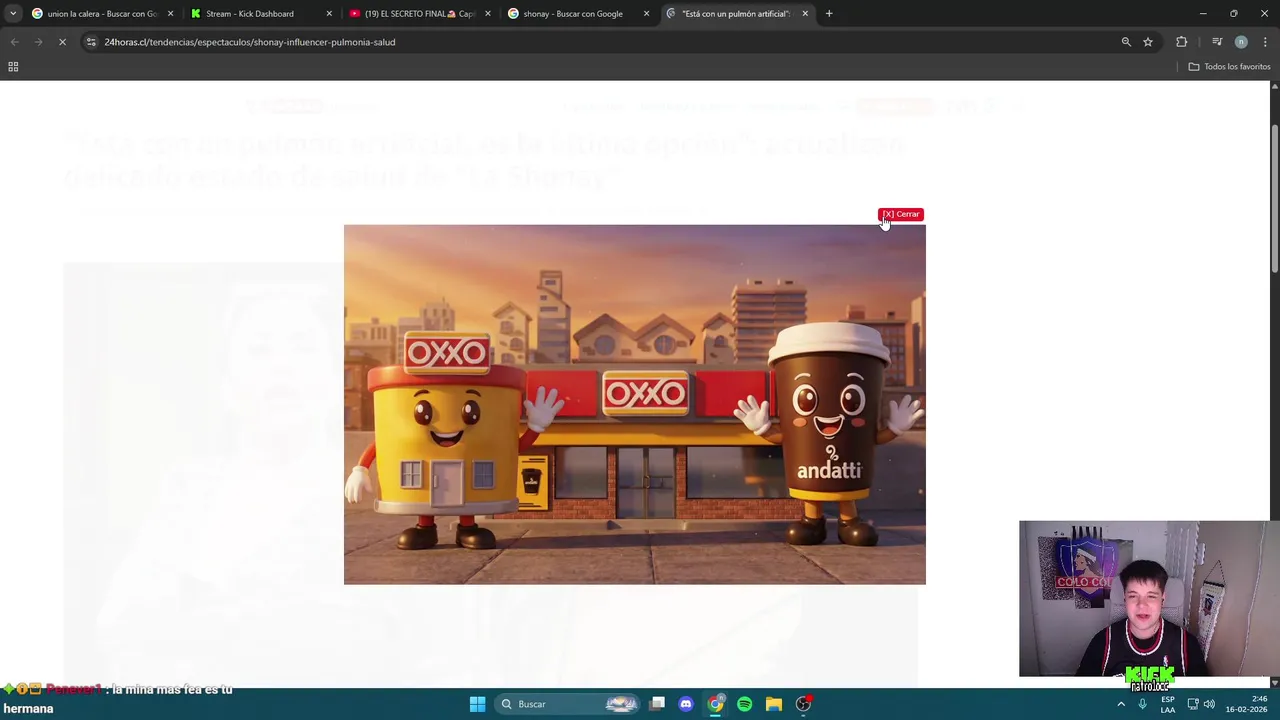Stop loading the page
The height and width of the screenshot is (720, 1280).
pyautogui.click(x=62, y=42)
